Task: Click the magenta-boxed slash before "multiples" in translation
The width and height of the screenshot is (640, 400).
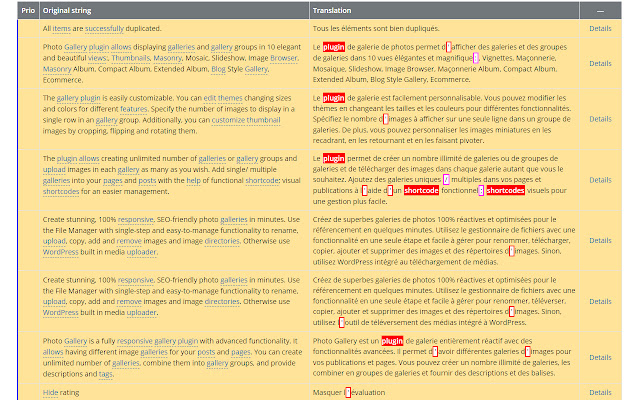Action: [446, 180]
